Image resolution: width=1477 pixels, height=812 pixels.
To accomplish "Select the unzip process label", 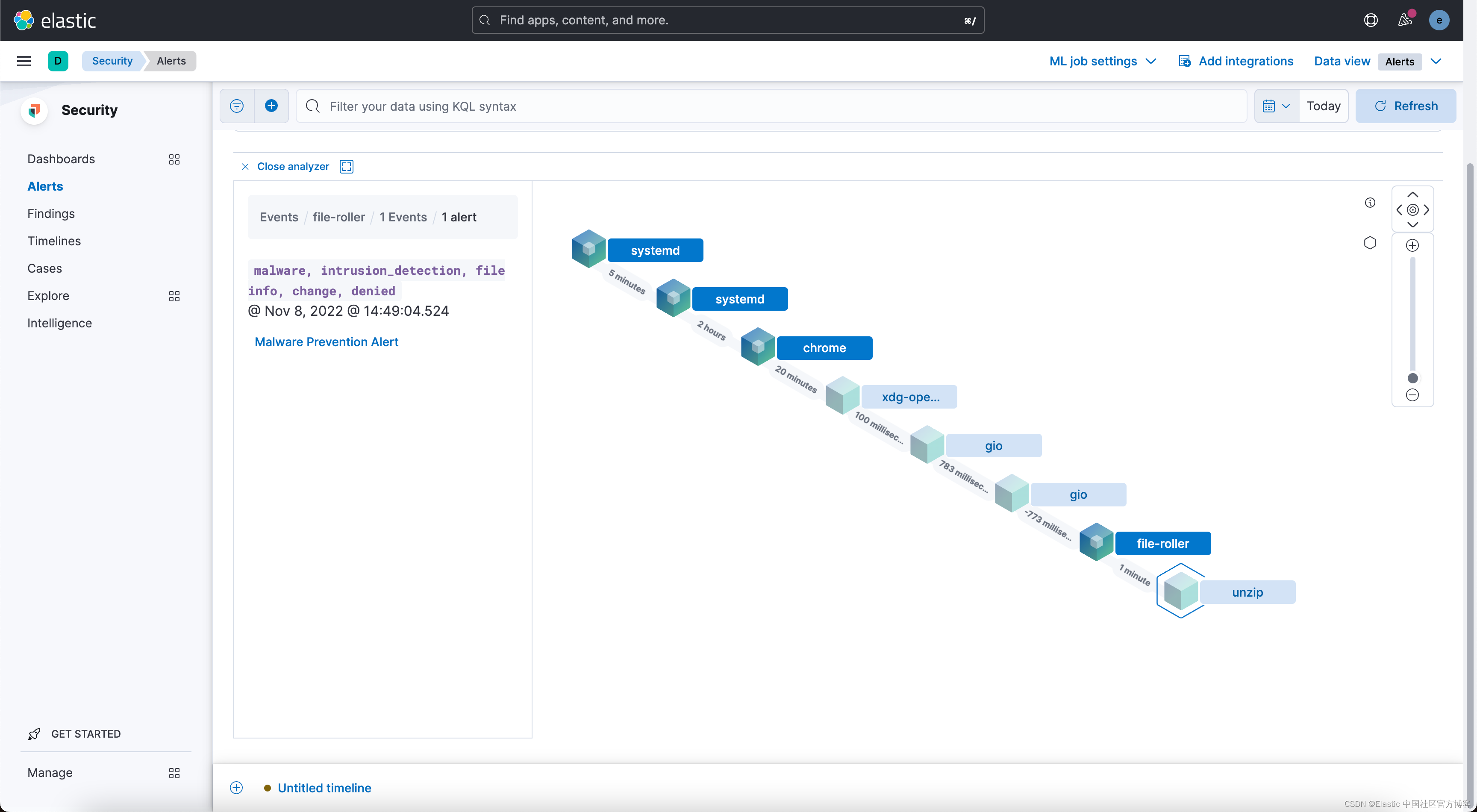I will pos(1248,592).
